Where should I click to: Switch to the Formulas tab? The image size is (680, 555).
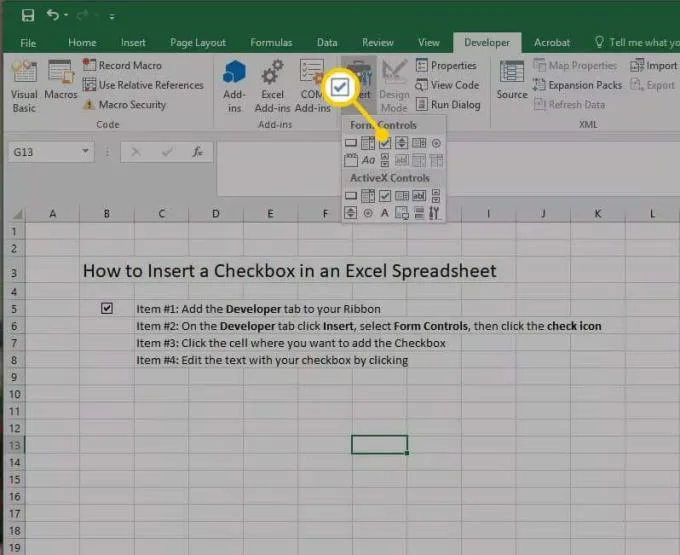[x=273, y=43]
